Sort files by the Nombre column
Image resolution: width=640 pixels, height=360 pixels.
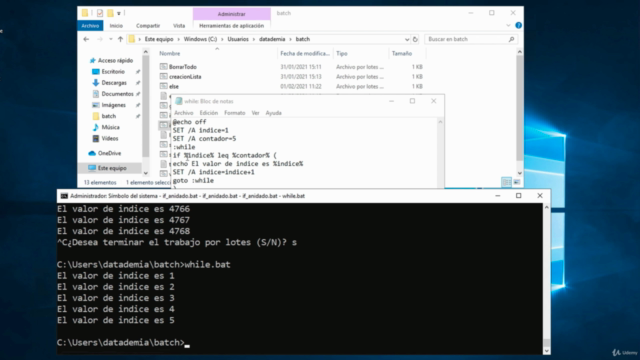[169, 53]
